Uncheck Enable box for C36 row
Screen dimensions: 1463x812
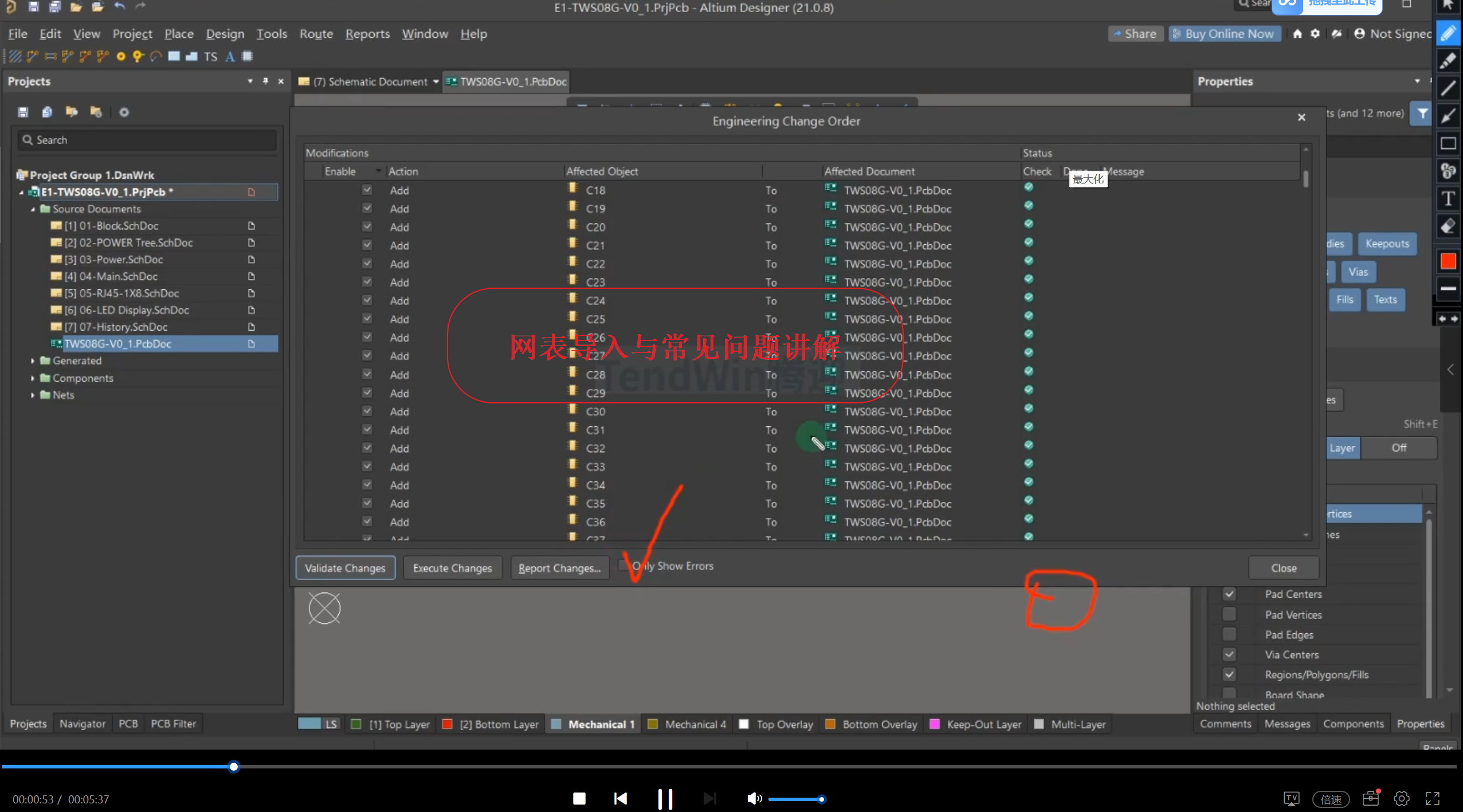click(x=367, y=522)
